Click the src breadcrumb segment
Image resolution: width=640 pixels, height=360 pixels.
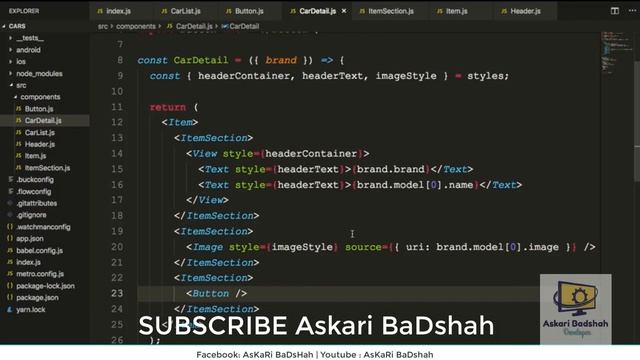point(103,27)
